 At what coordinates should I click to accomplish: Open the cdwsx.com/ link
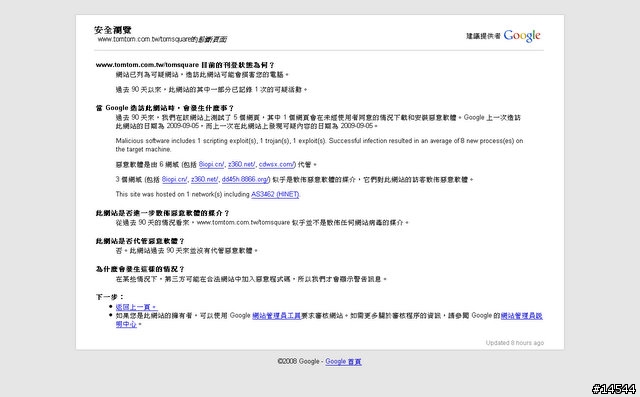[x=276, y=164]
